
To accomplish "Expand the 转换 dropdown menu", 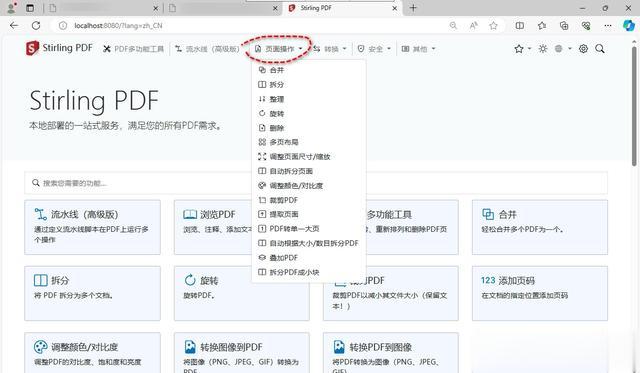I will (x=330, y=49).
